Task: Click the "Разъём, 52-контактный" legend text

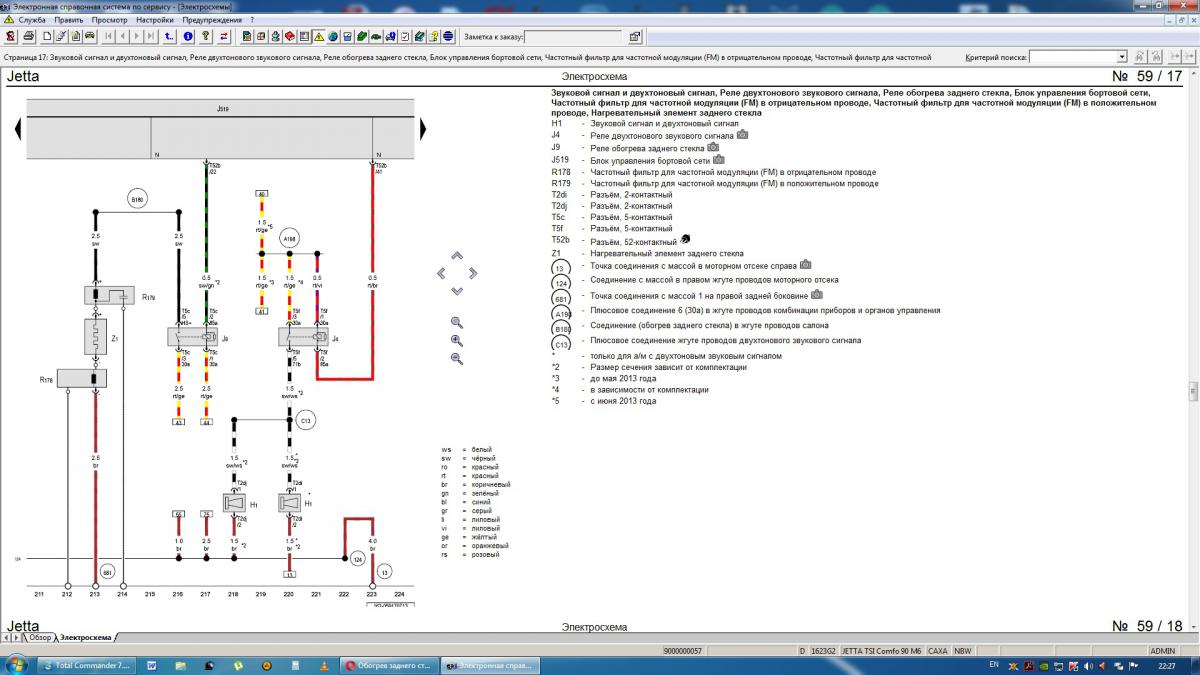Action: [x=634, y=241]
